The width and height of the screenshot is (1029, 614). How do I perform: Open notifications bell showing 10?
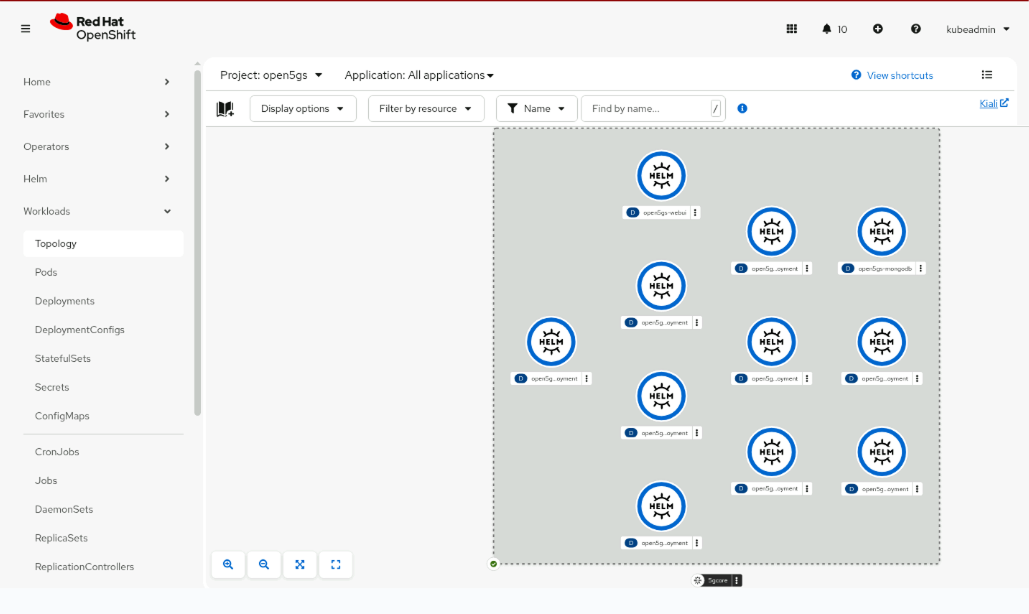tap(834, 29)
